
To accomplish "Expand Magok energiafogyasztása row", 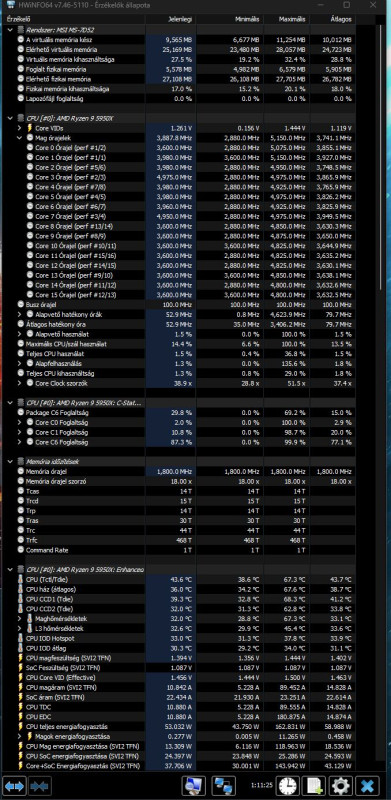I will click(19, 737).
